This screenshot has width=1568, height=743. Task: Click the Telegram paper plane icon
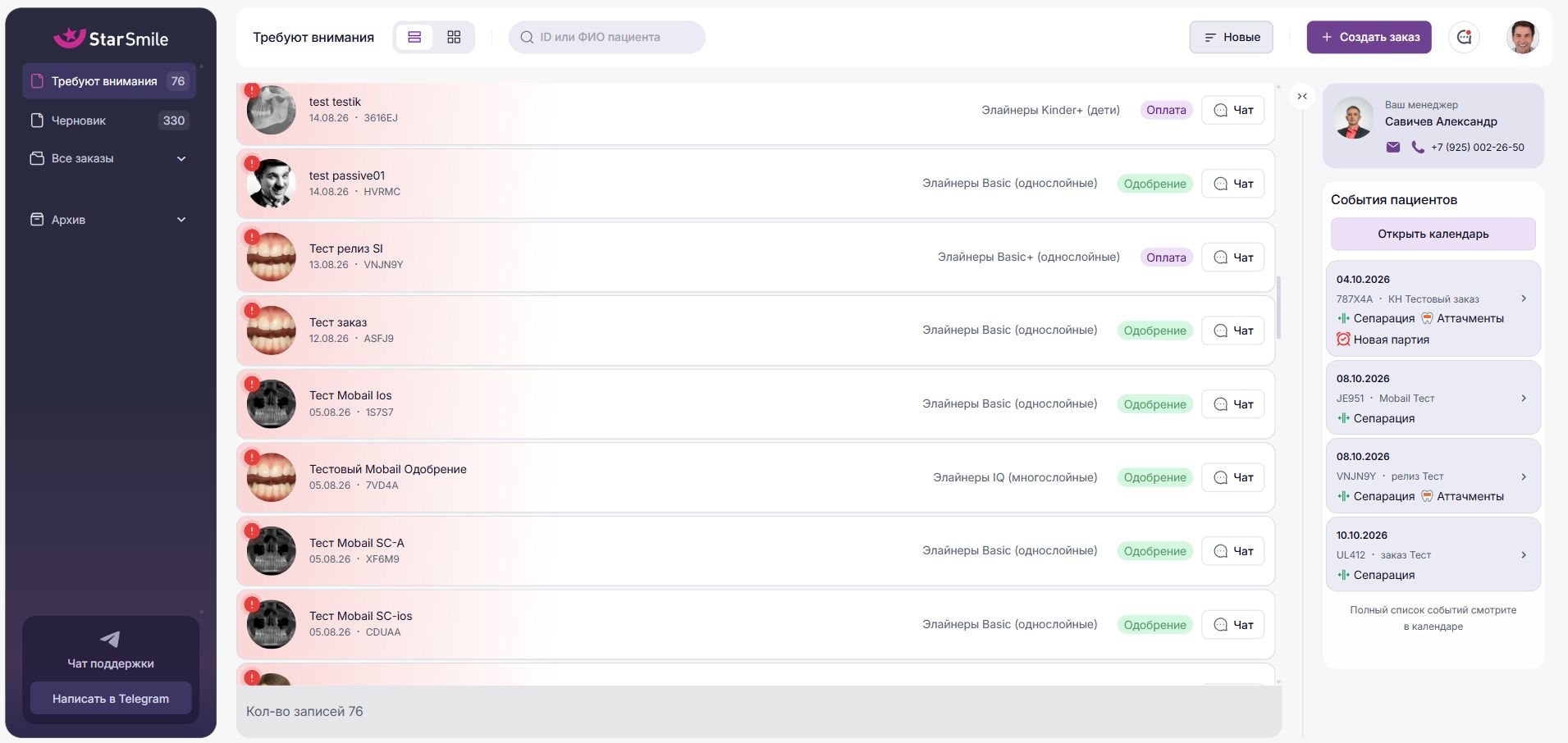[110, 639]
